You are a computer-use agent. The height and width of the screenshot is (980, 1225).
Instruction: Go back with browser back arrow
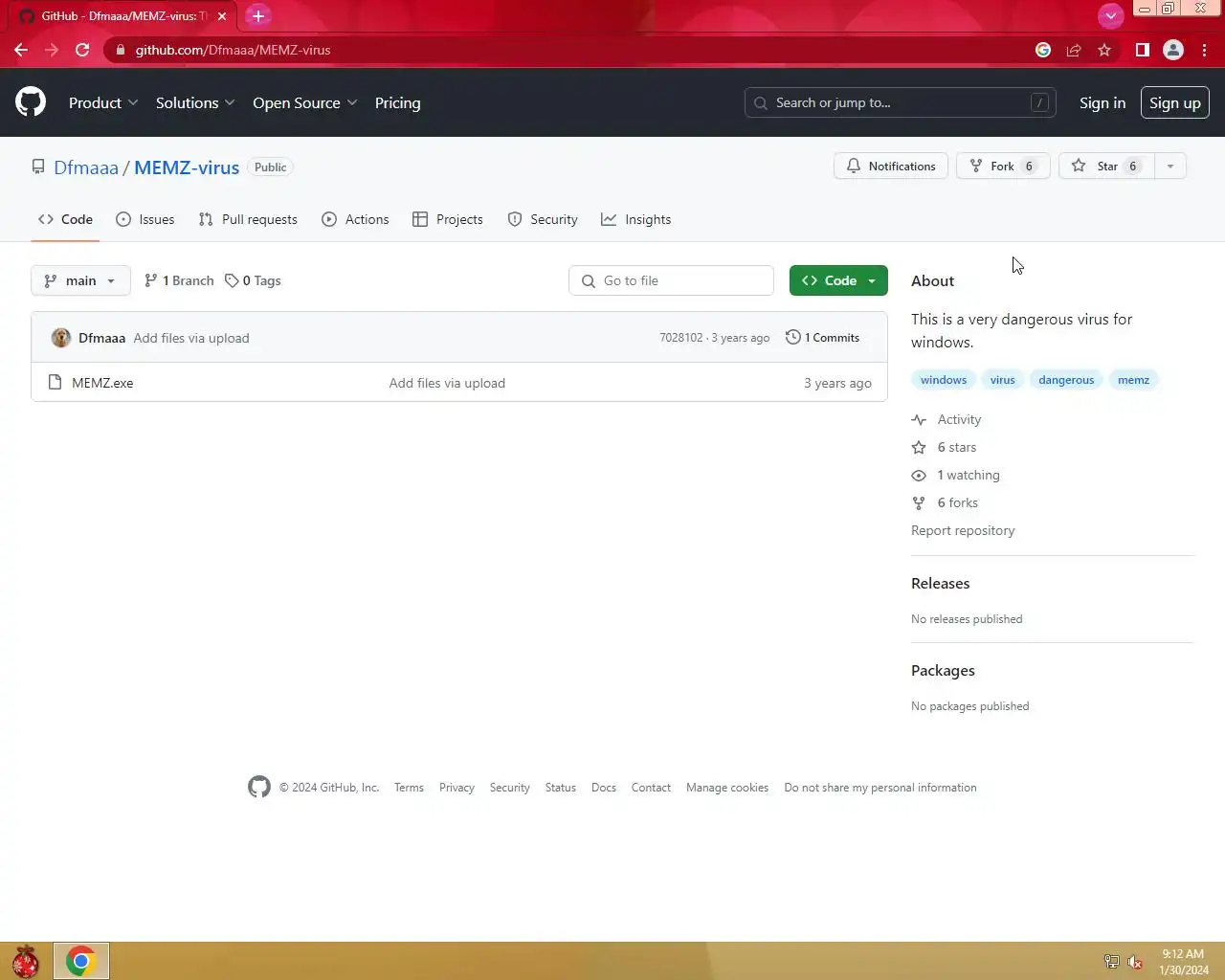click(21, 50)
